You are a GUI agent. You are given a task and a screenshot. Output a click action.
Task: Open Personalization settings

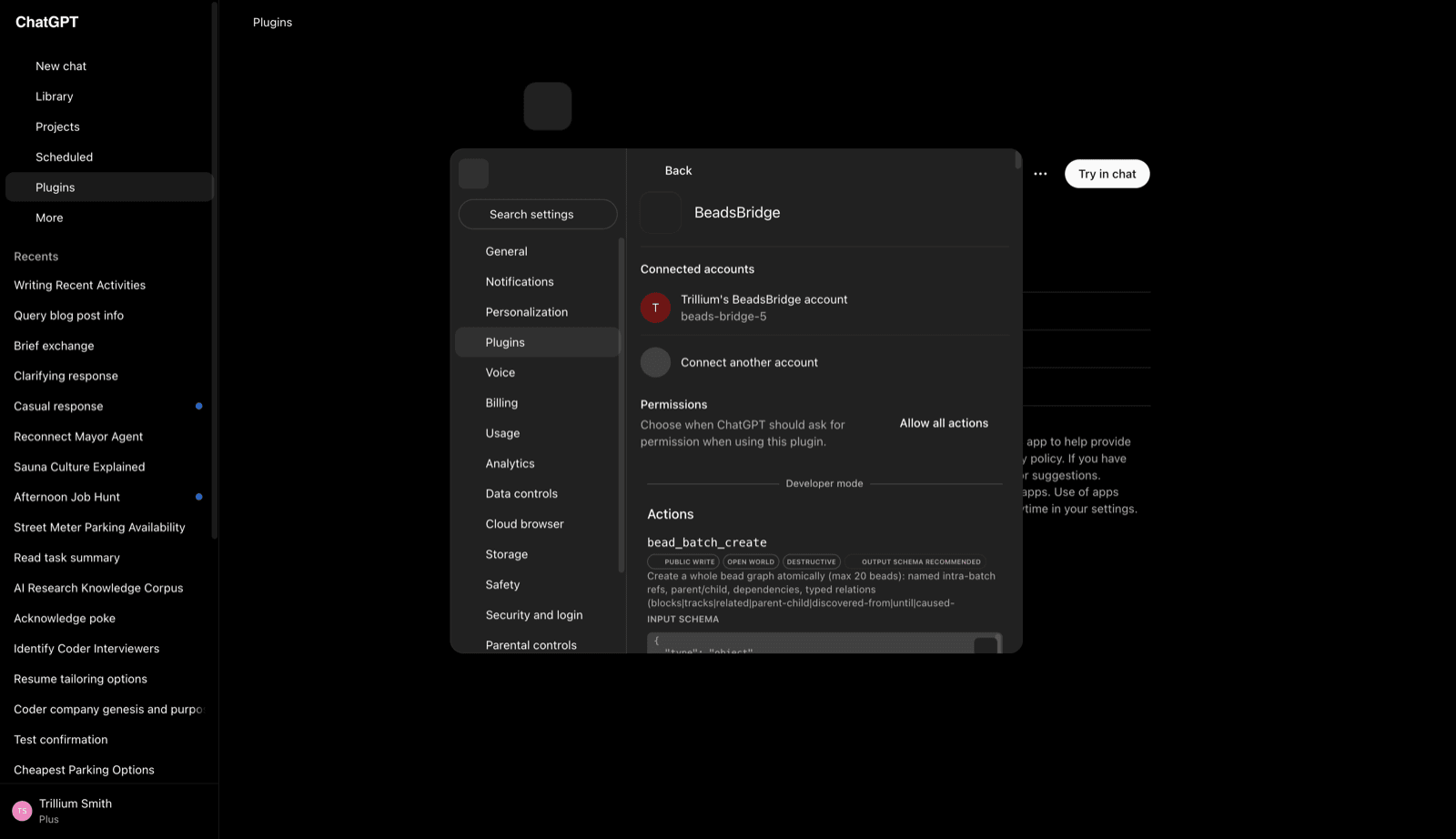click(x=537, y=312)
